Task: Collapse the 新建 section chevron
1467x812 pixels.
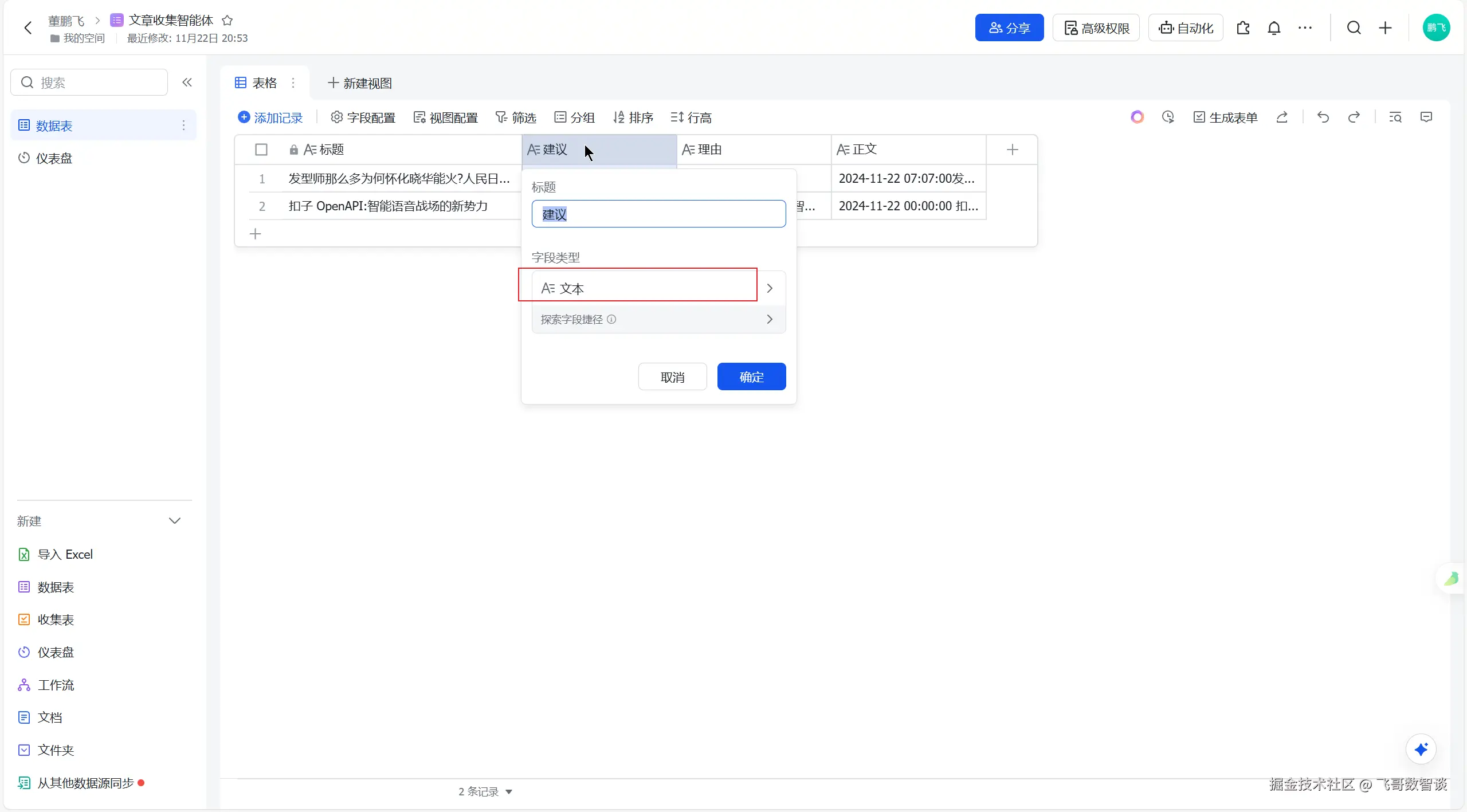Action: 175,521
